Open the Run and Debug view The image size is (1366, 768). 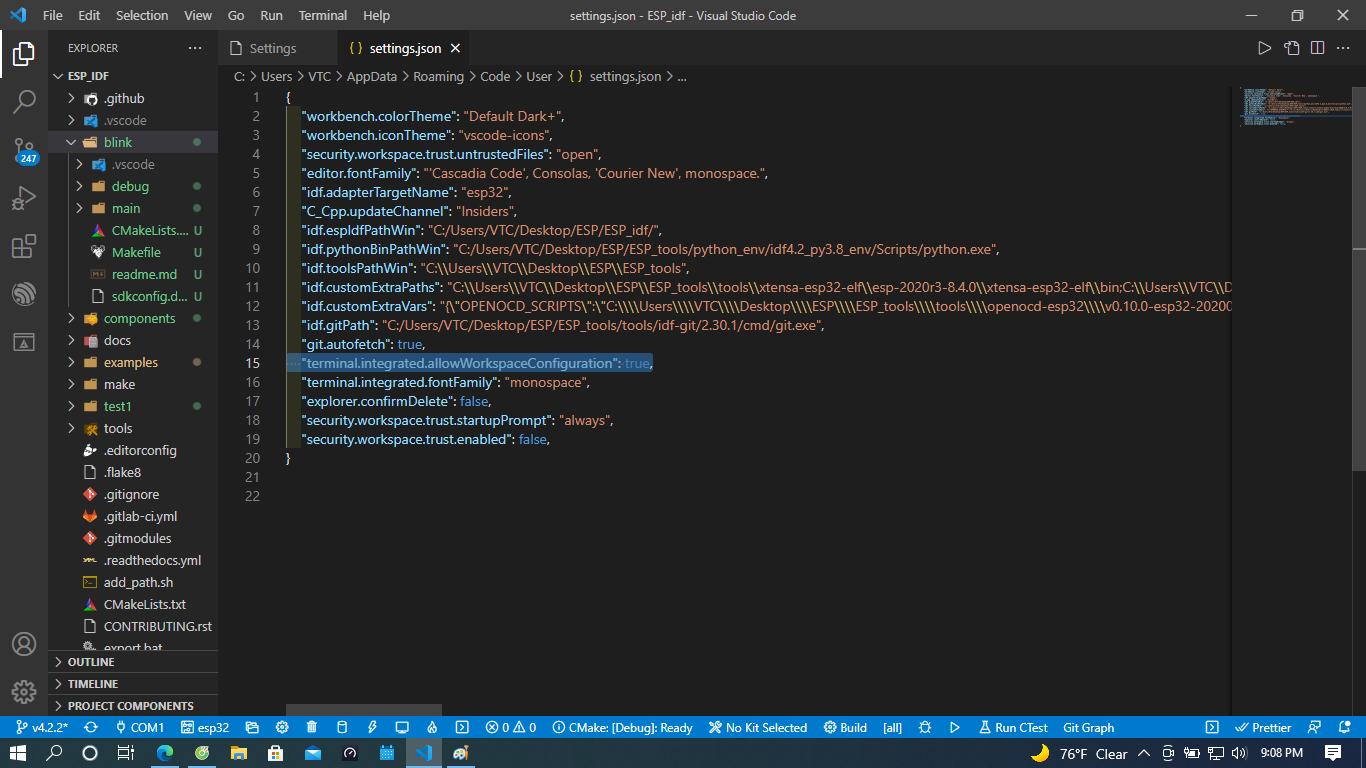pyautogui.click(x=24, y=198)
